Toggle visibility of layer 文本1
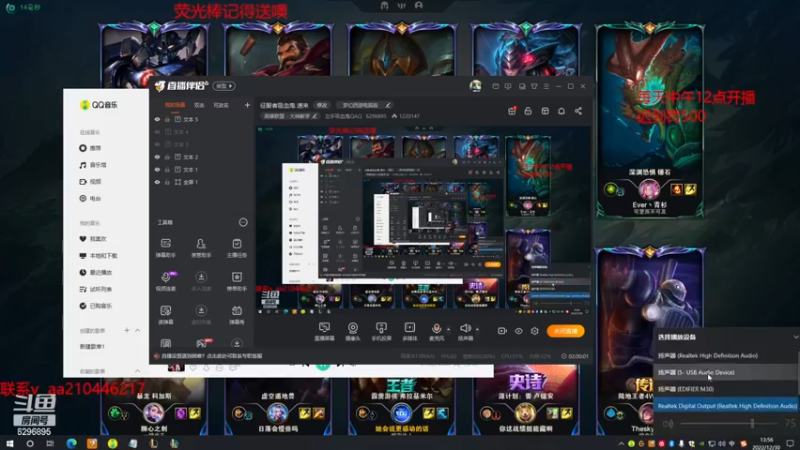The height and width of the screenshot is (450, 800). [157, 169]
